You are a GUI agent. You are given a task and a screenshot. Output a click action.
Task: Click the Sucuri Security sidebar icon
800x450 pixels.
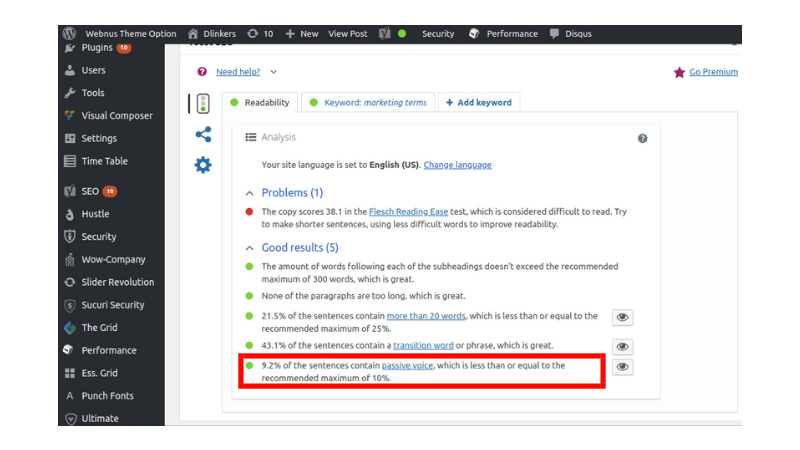pos(70,305)
